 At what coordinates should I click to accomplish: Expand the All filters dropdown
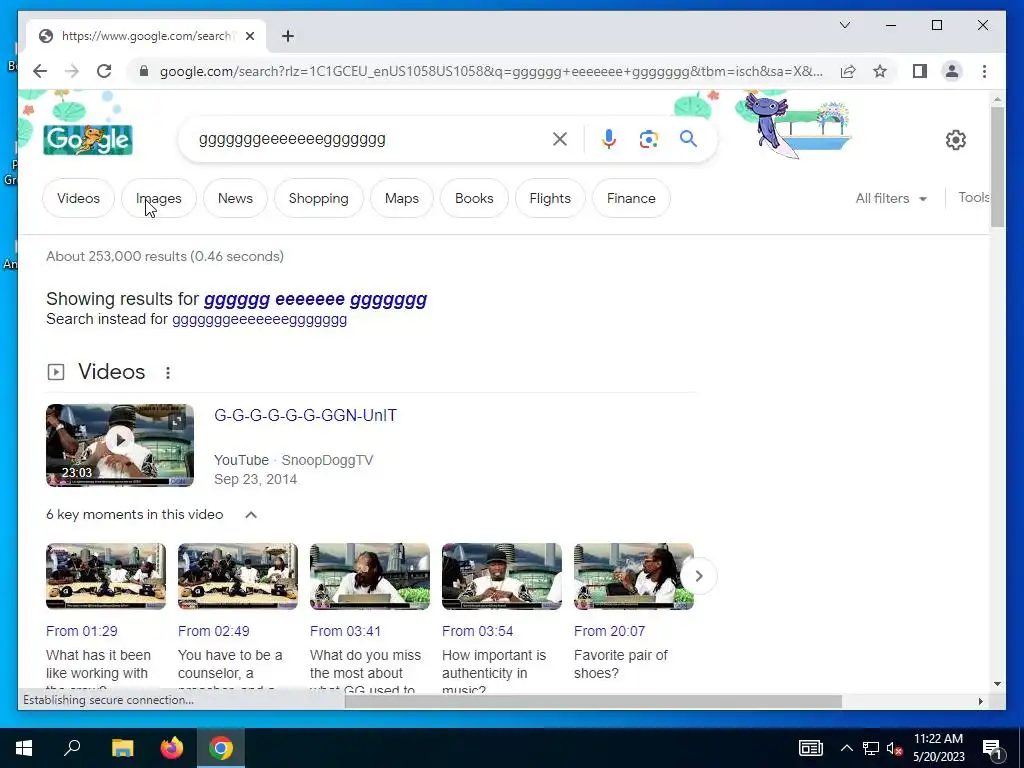pos(891,198)
